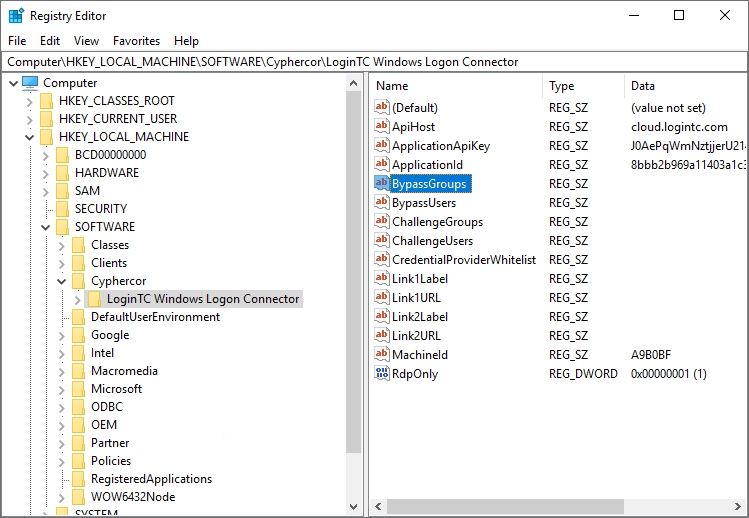The height and width of the screenshot is (518, 749).
Task: Sort values by Name column header
Action: pyautogui.click(x=456, y=86)
